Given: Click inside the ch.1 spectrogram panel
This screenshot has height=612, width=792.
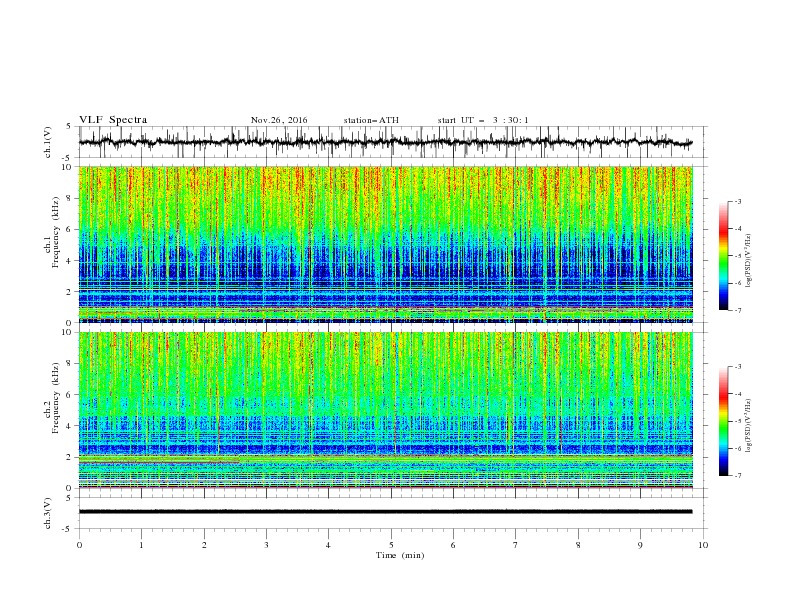Looking at the screenshot, I should click(386, 244).
